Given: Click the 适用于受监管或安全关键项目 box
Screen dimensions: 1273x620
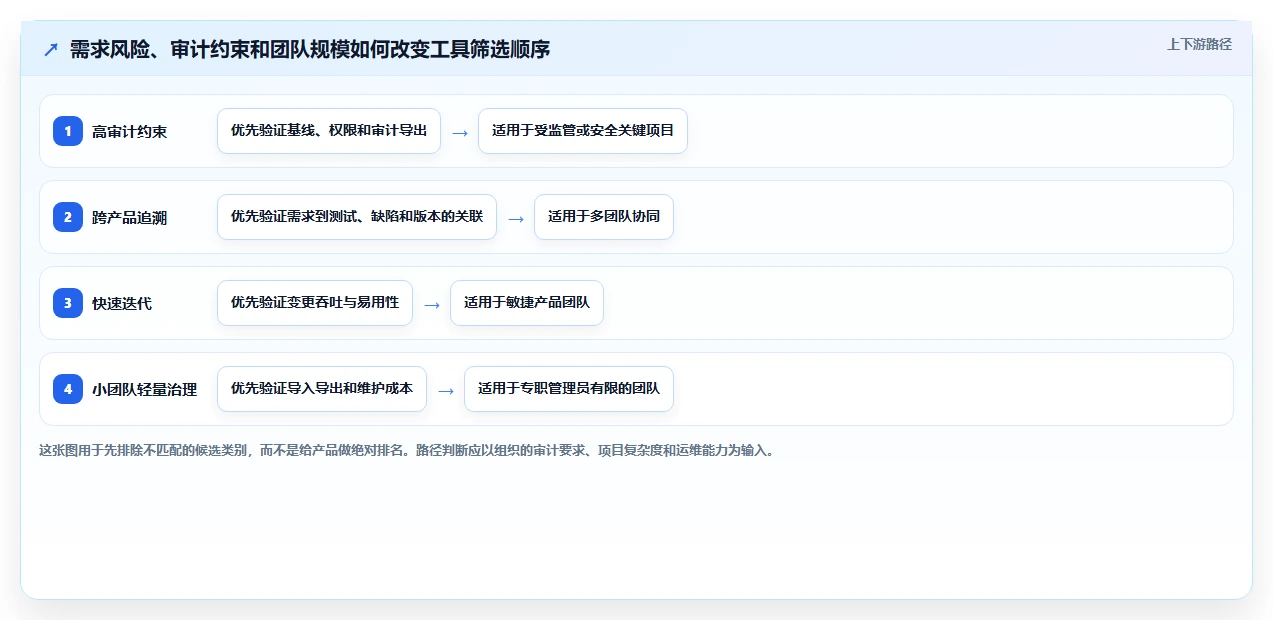Looking at the screenshot, I should click(583, 131).
